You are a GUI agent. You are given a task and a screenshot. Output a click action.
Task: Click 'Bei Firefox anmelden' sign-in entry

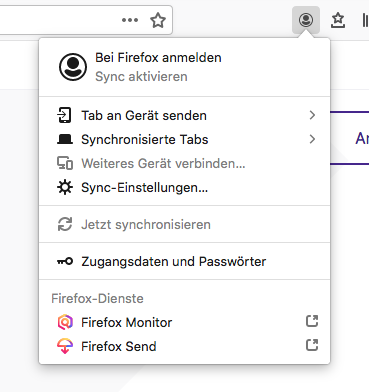(x=158, y=58)
